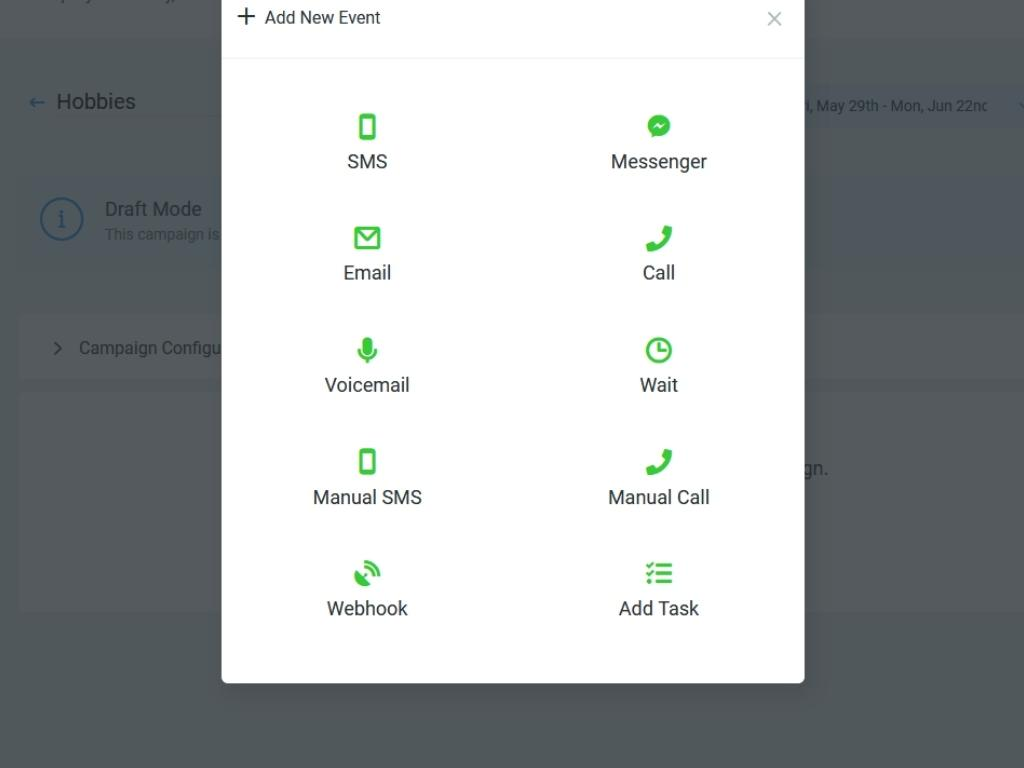Select the Call handset icon
This screenshot has width=1024, height=768.
point(658,238)
